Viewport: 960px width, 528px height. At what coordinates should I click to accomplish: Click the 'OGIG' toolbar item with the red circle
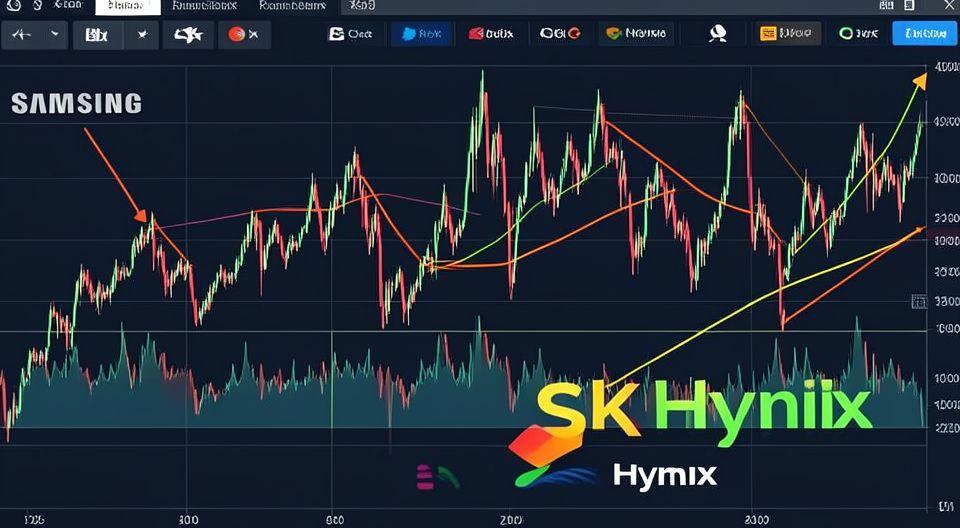pyautogui.click(x=560, y=34)
